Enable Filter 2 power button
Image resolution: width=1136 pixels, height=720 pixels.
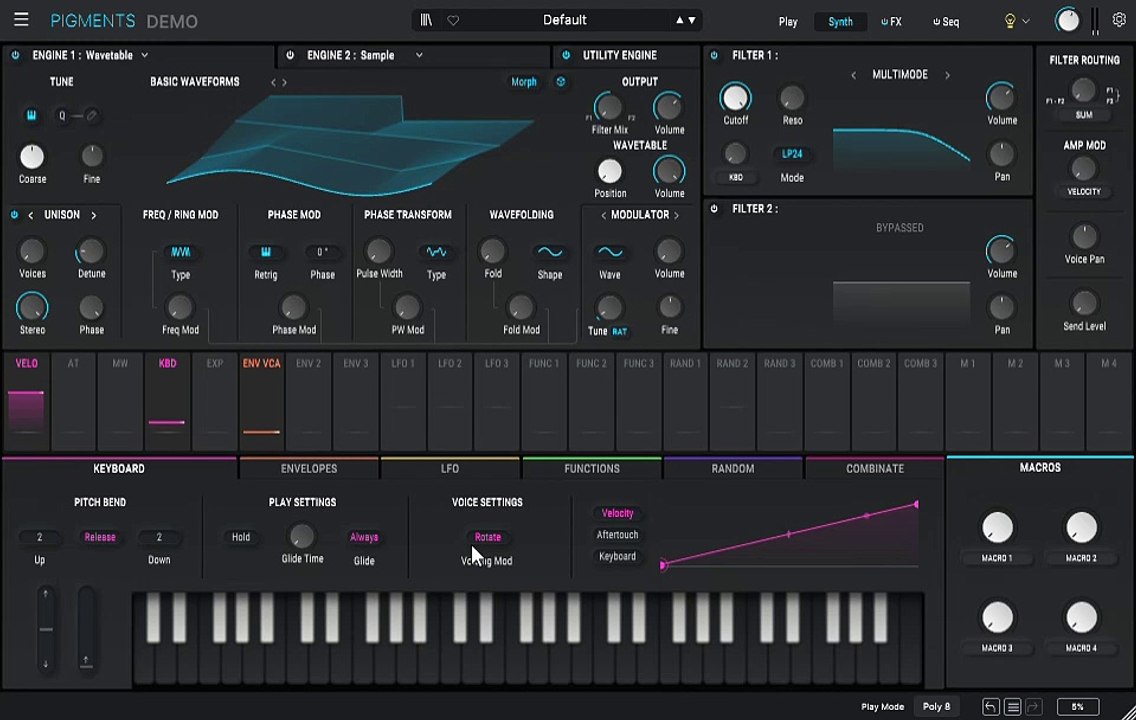click(714, 209)
